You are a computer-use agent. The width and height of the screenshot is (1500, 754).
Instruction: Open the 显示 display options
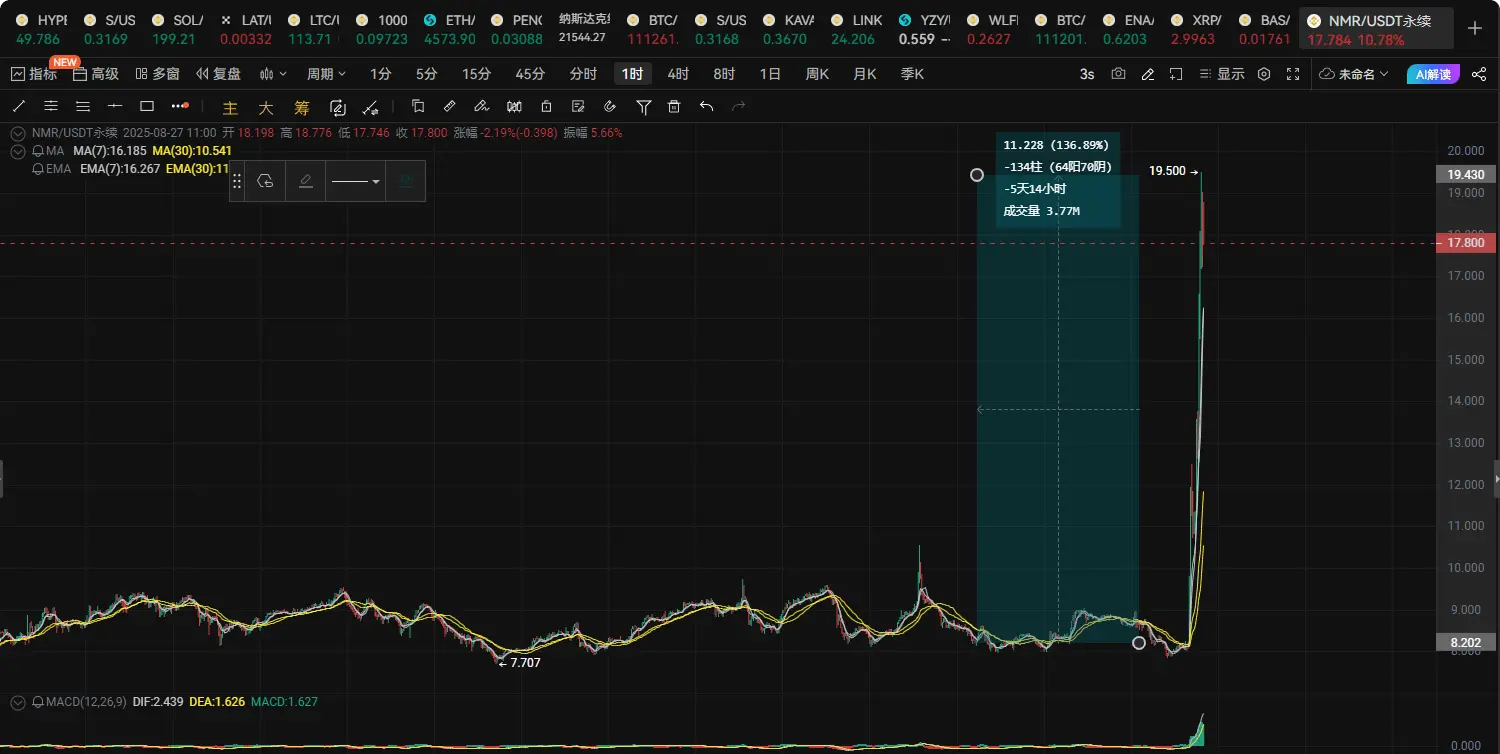(x=1221, y=74)
